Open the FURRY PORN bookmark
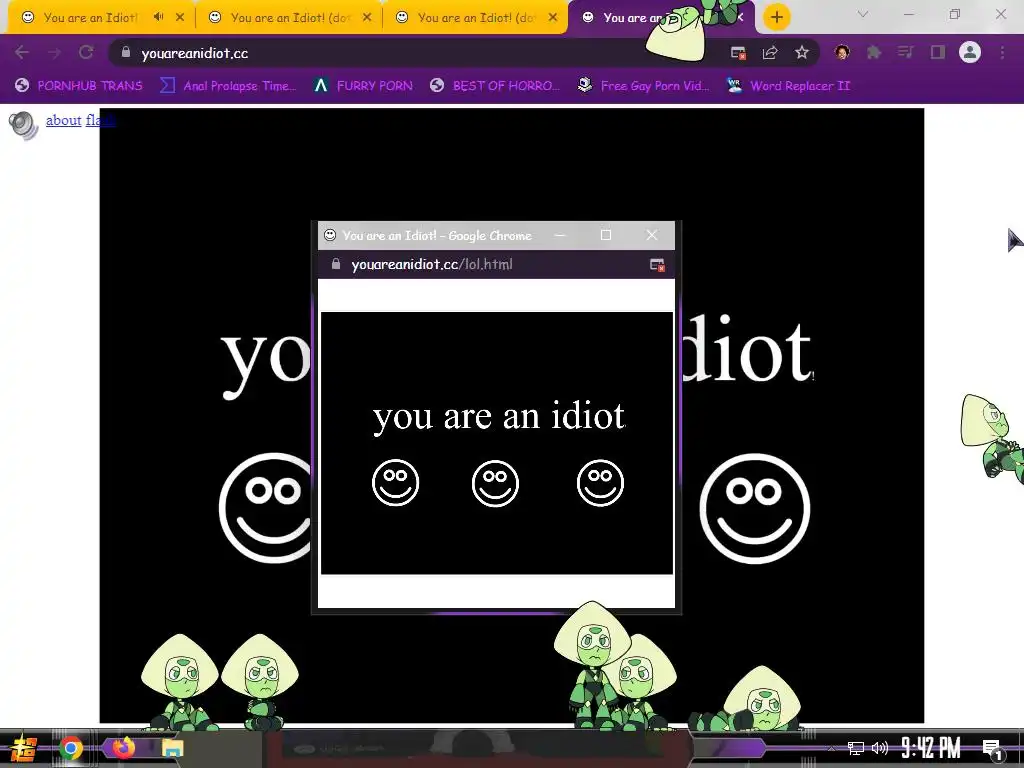 coord(363,86)
